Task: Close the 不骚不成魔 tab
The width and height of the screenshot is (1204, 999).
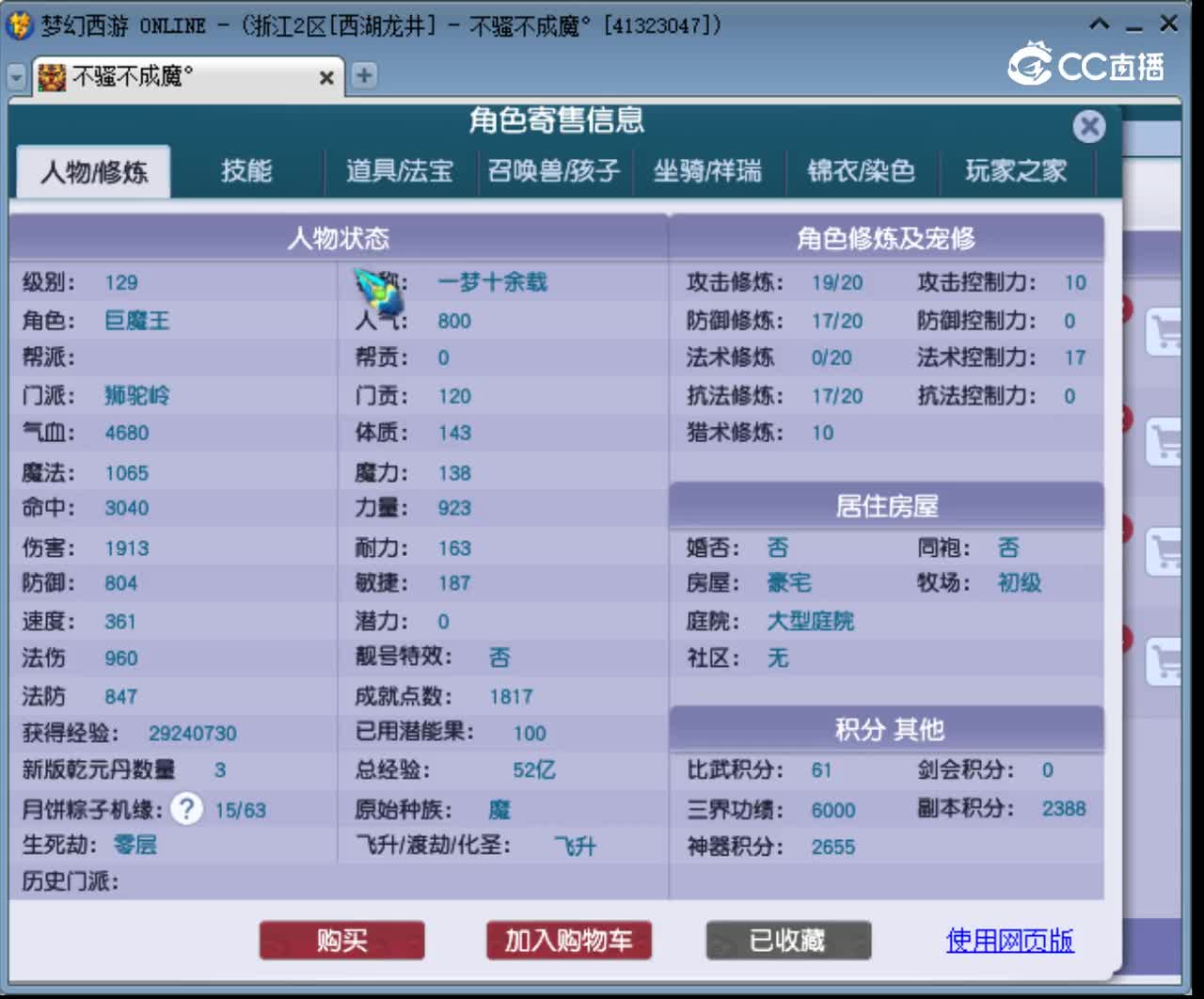Action: tap(326, 77)
